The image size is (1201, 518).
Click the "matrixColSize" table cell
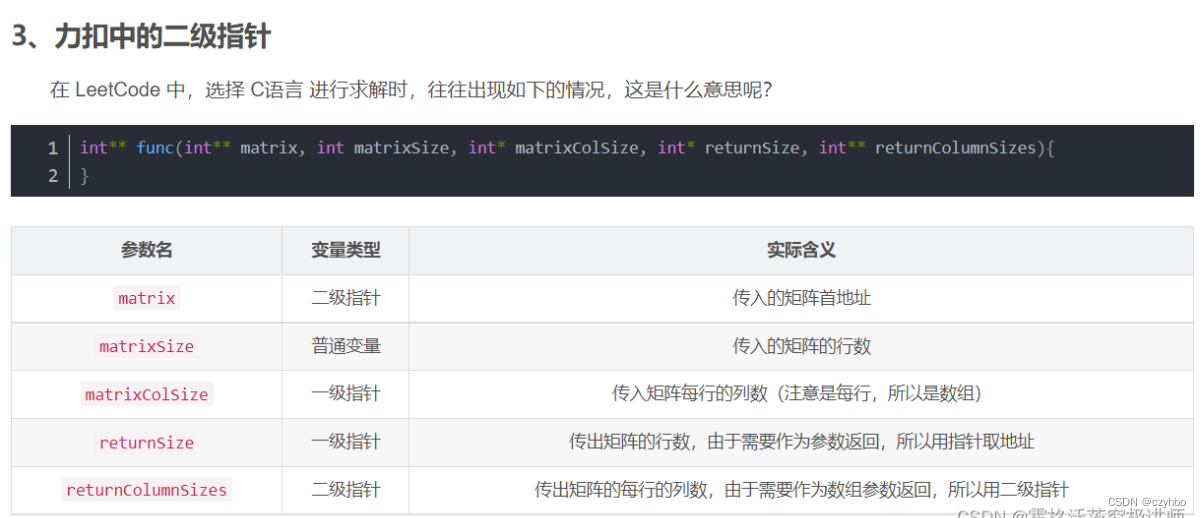pos(147,394)
